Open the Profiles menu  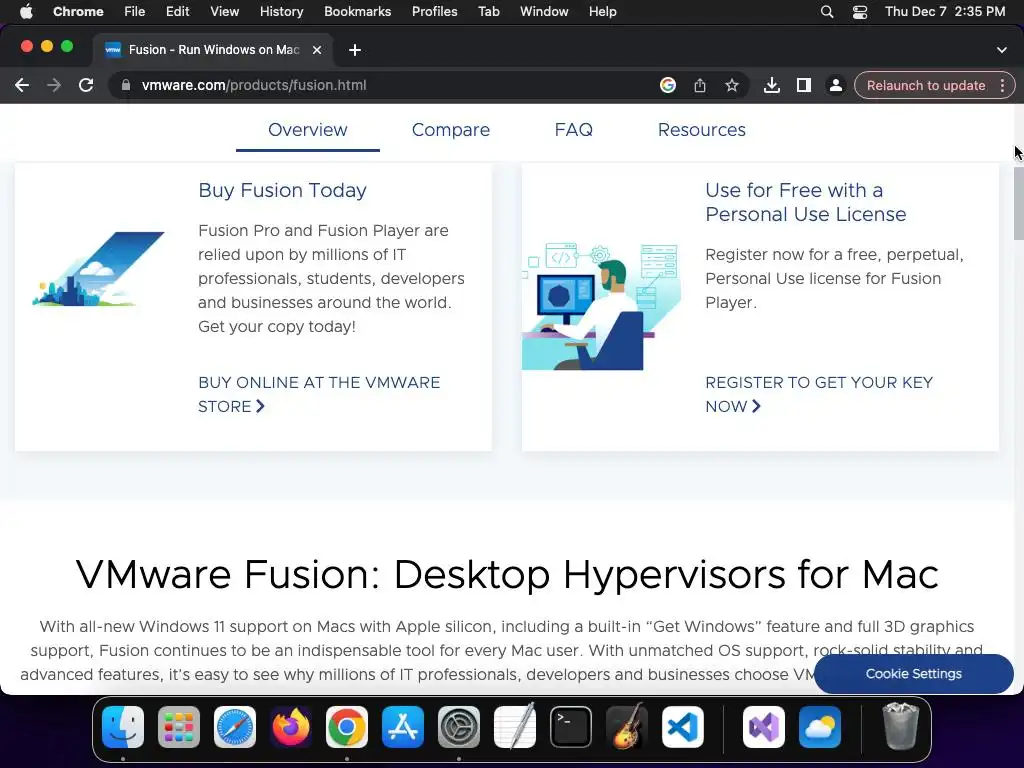pos(434,12)
